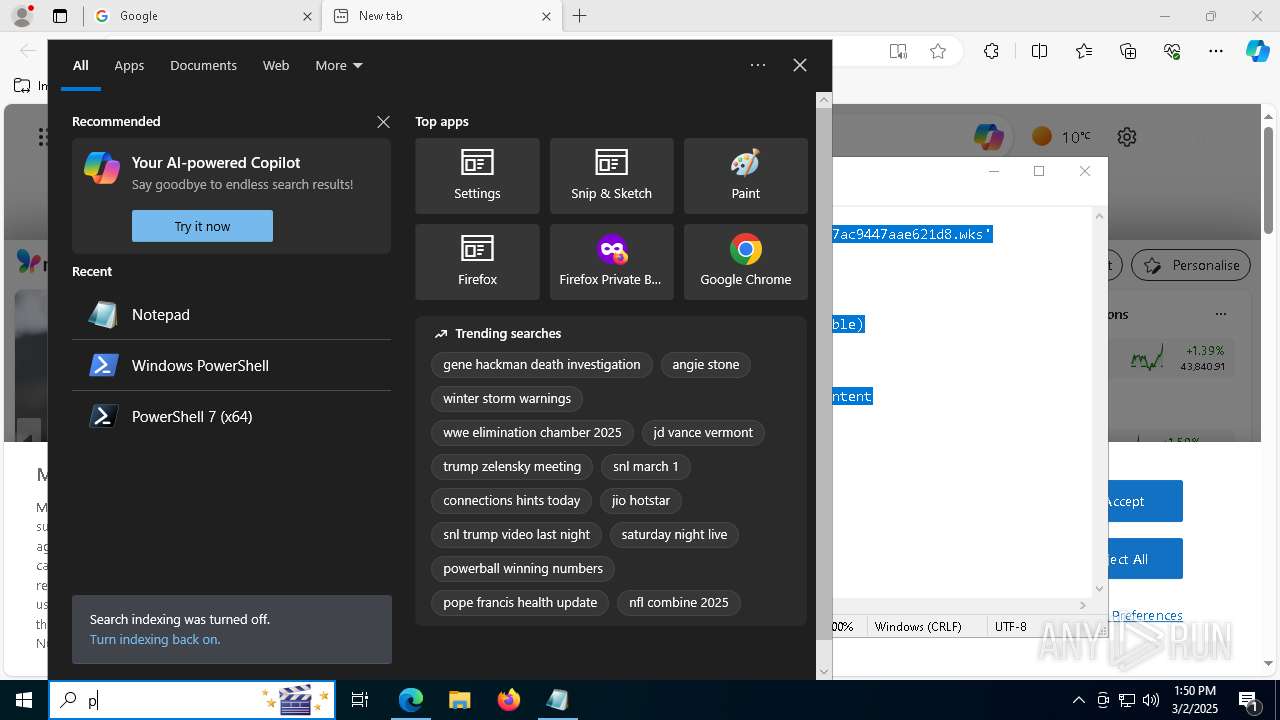Open Windows PowerShell recent item
1280x720 pixels.
click(231, 366)
